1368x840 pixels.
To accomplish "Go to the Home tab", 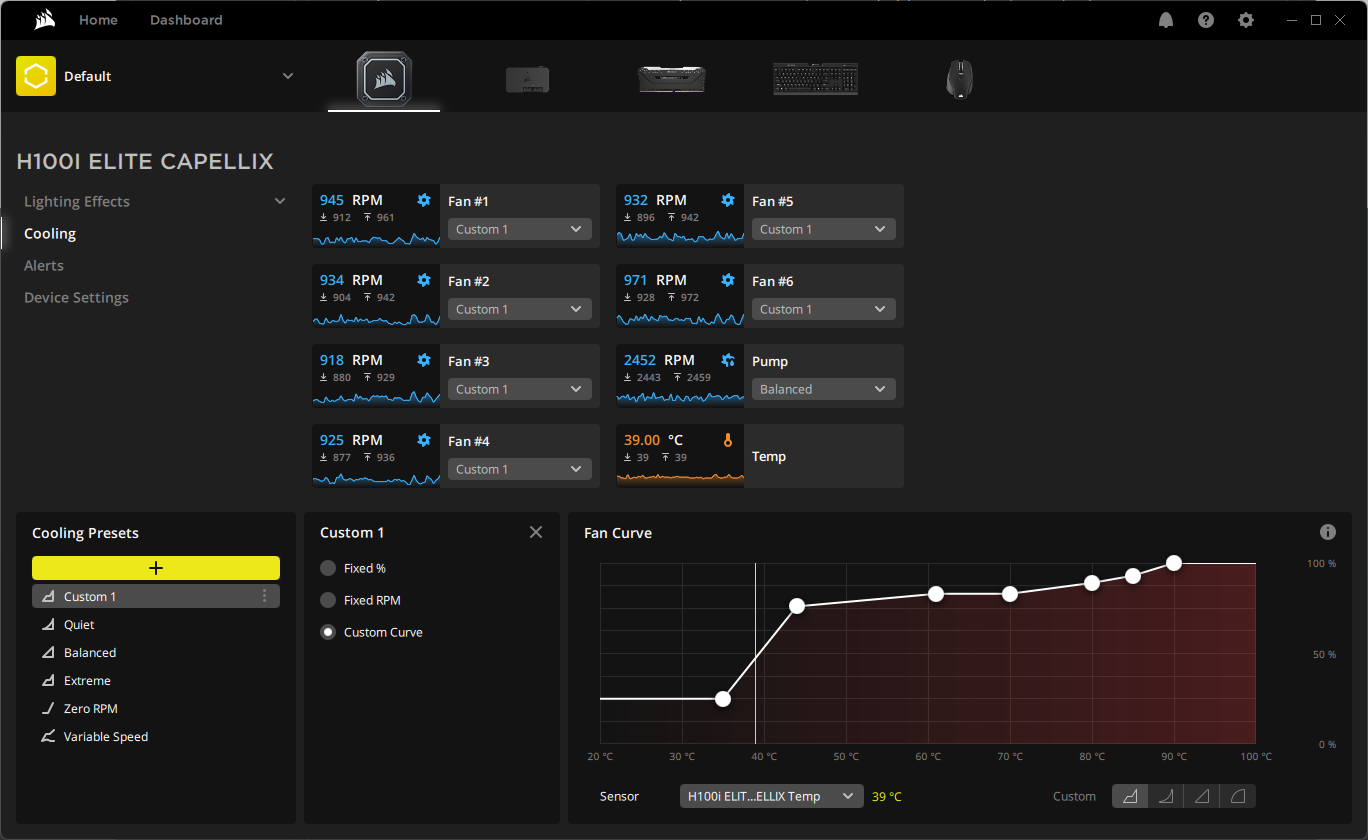I will [98, 20].
